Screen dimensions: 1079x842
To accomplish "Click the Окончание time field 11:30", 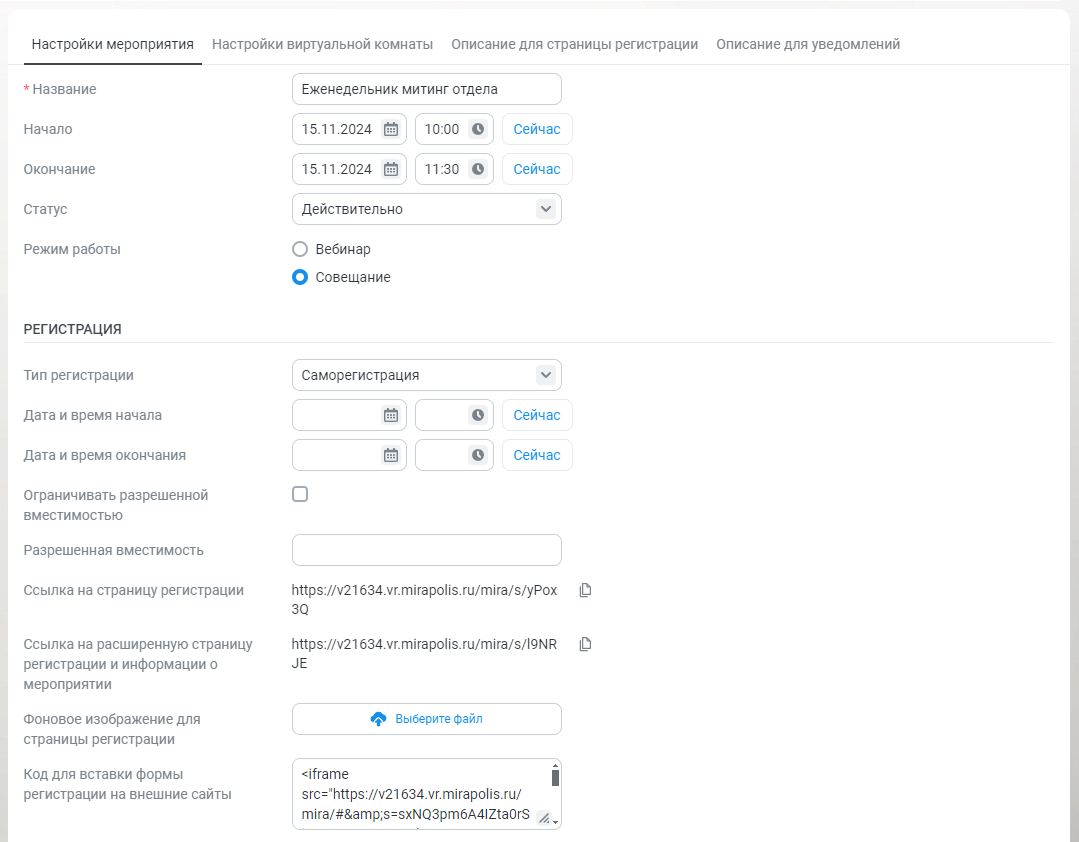I will (x=454, y=169).
